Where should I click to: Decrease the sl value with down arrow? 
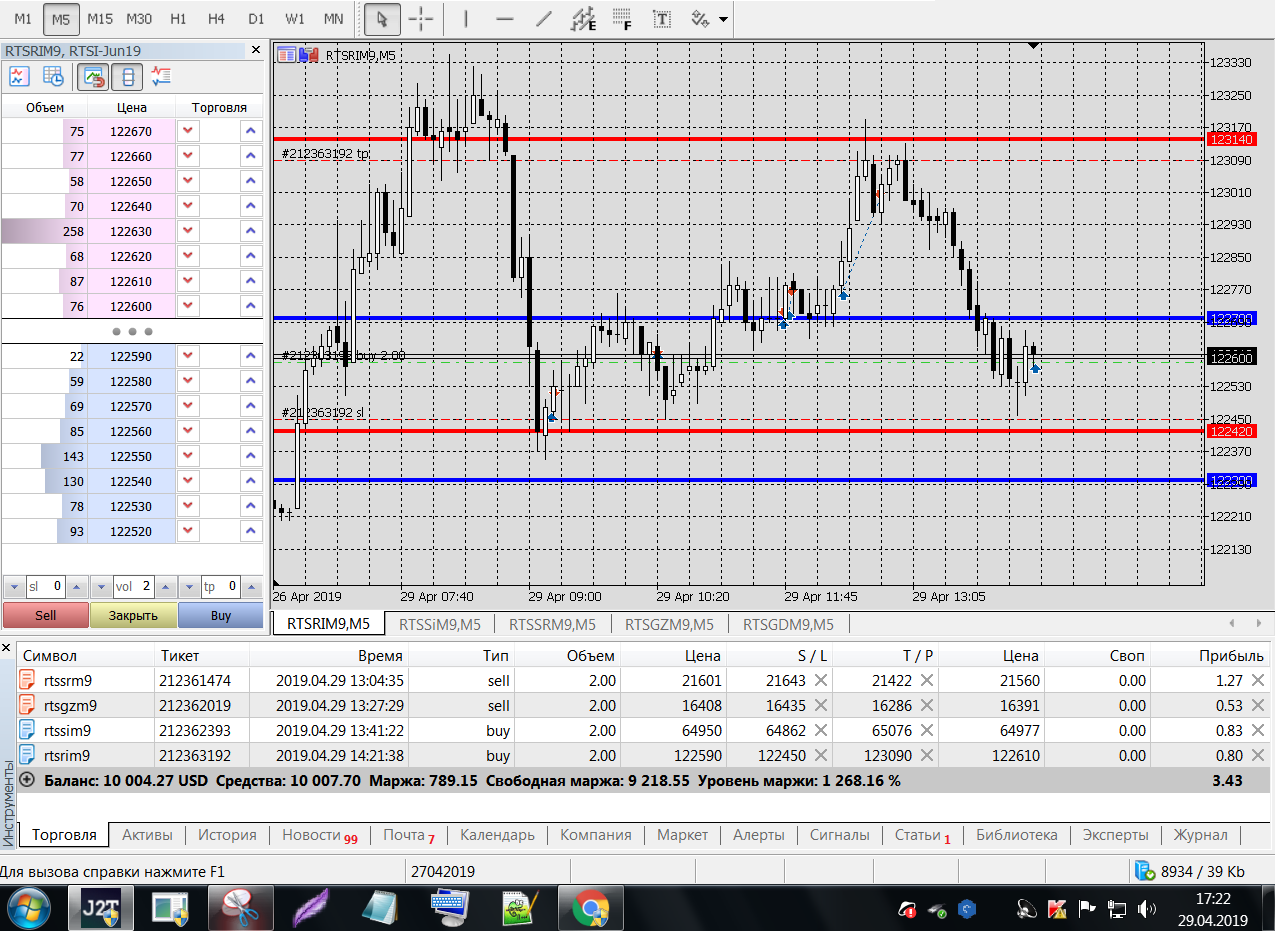[x=13, y=586]
